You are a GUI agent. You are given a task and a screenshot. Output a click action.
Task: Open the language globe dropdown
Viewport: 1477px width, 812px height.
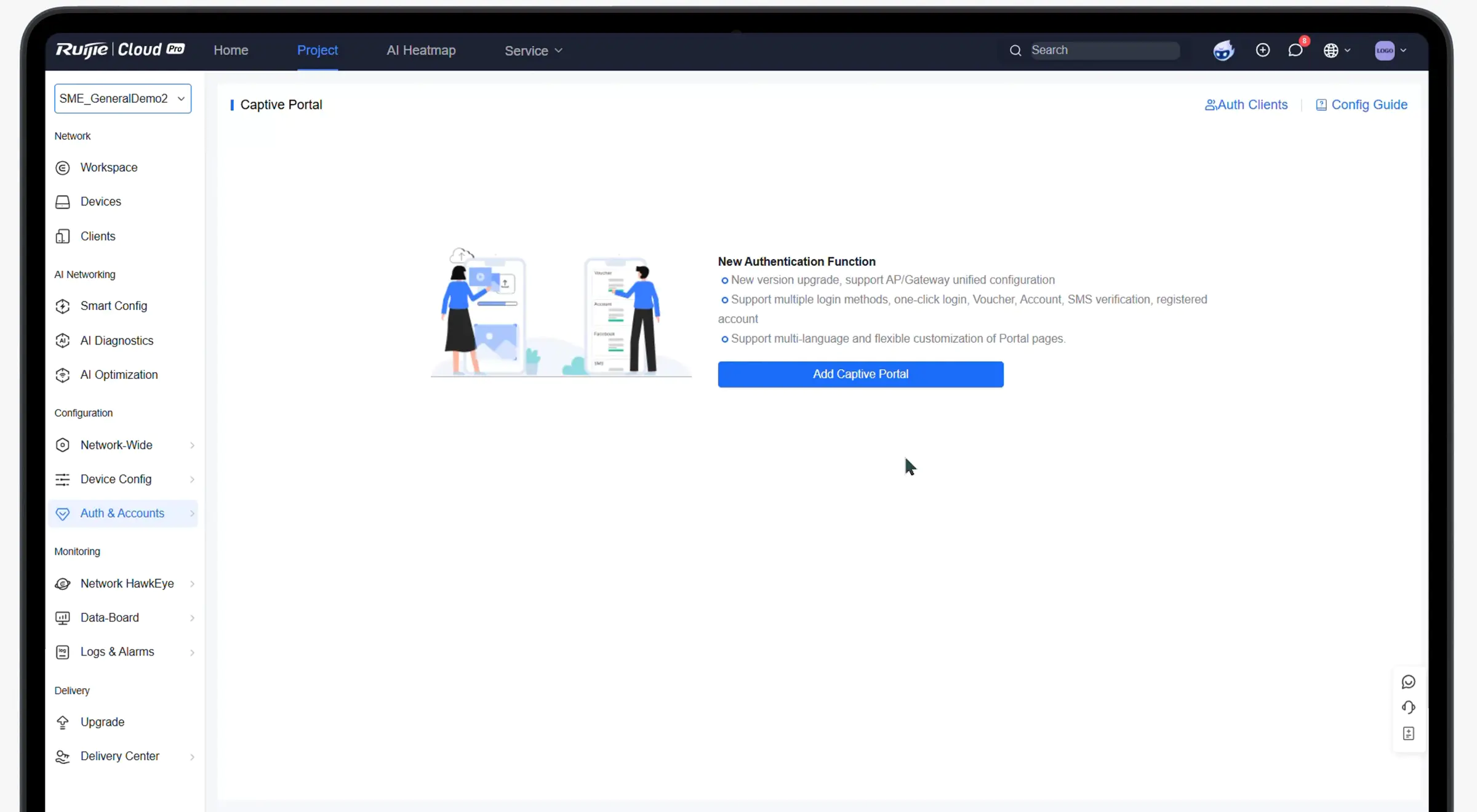pyautogui.click(x=1336, y=50)
